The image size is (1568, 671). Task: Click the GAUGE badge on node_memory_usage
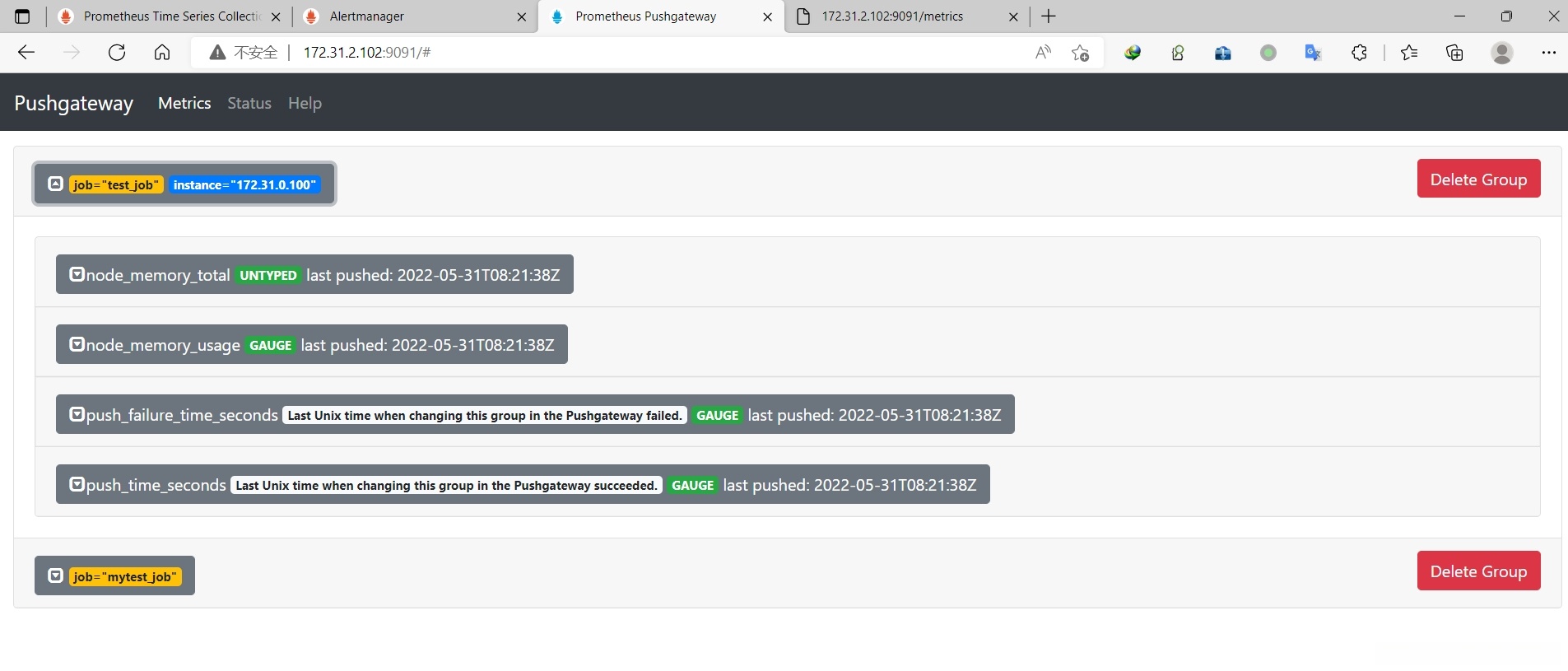click(x=271, y=345)
